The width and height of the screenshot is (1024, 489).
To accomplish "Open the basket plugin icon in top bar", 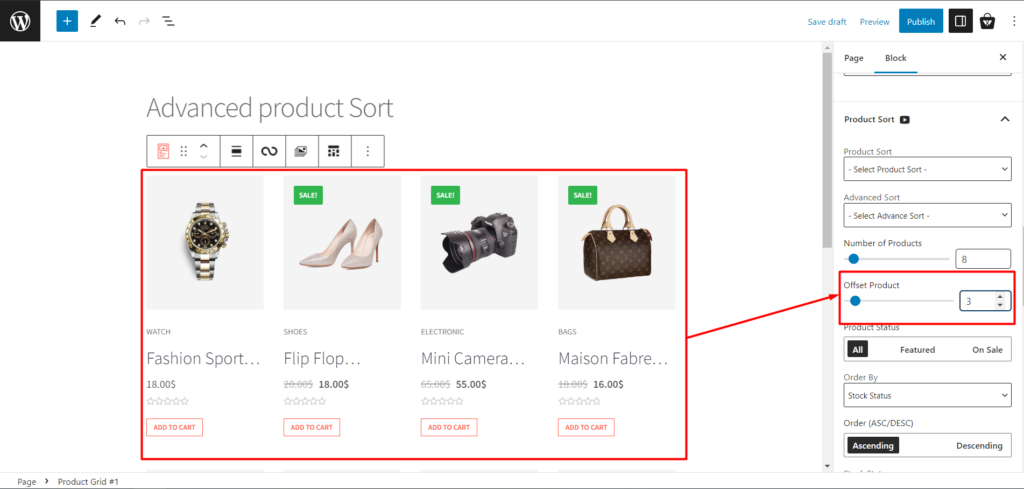I will tap(987, 22).
